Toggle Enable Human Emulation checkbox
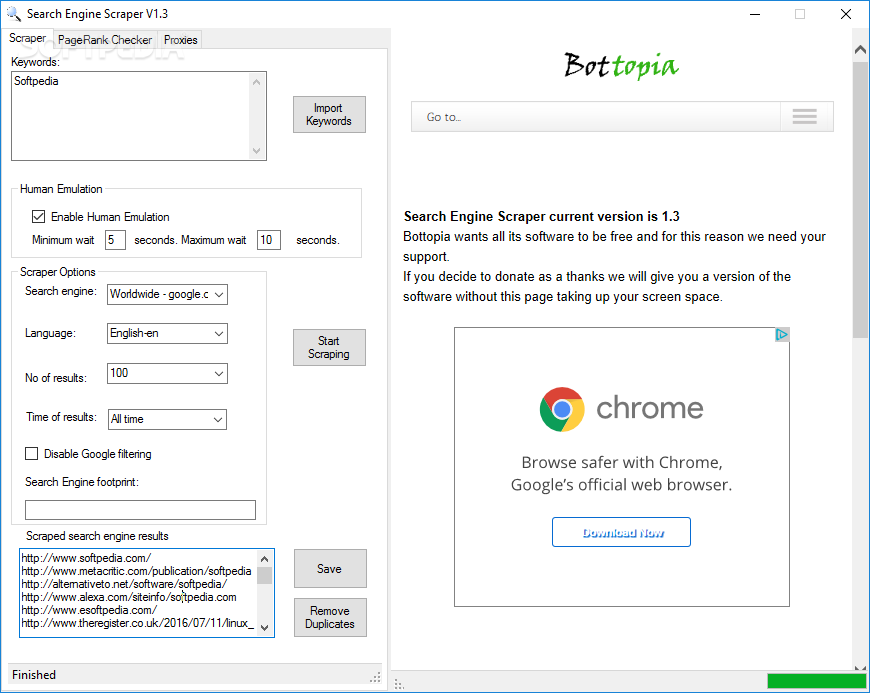 38,216
